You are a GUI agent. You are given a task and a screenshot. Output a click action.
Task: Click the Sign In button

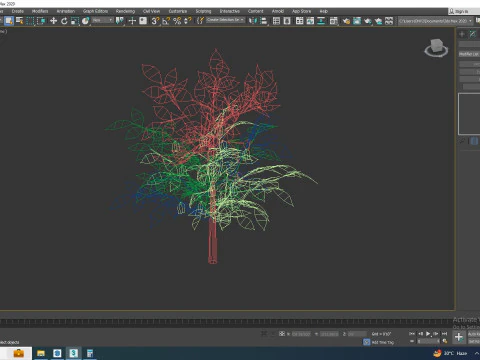pos(461,11)
